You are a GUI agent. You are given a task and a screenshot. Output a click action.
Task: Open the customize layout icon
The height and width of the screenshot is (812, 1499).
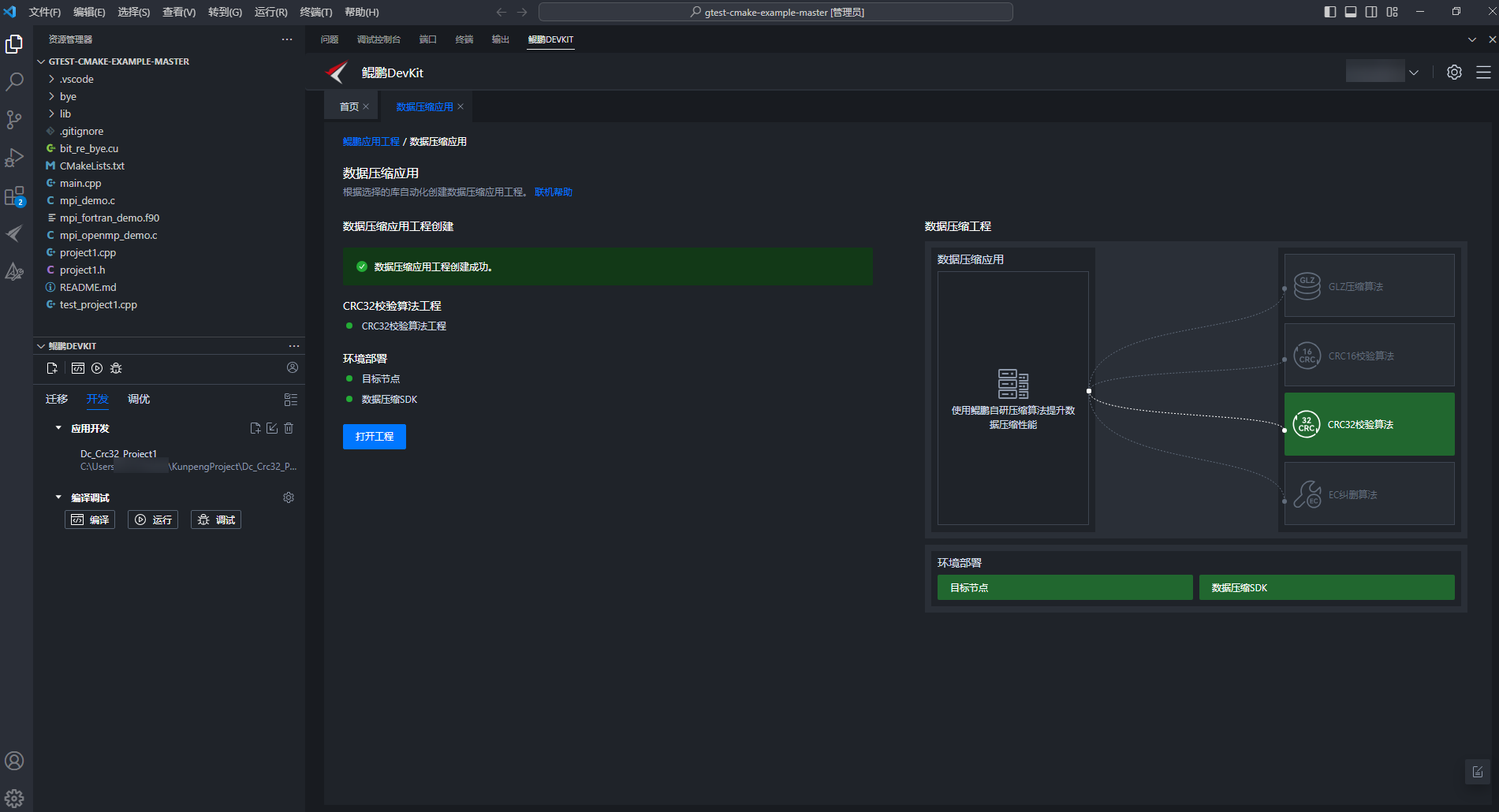click(x=1392, y=12)
